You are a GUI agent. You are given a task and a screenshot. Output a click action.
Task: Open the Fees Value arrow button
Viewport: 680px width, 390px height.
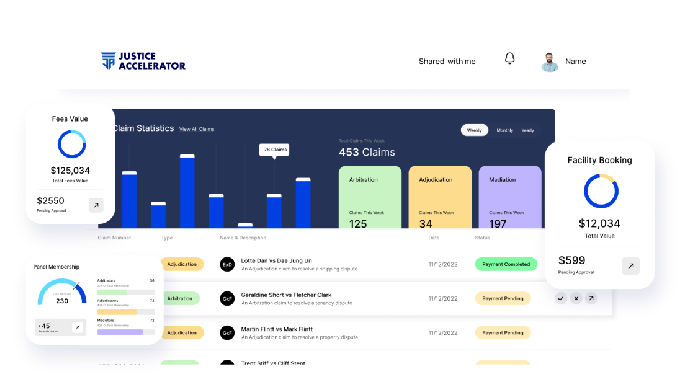point(96,205)
